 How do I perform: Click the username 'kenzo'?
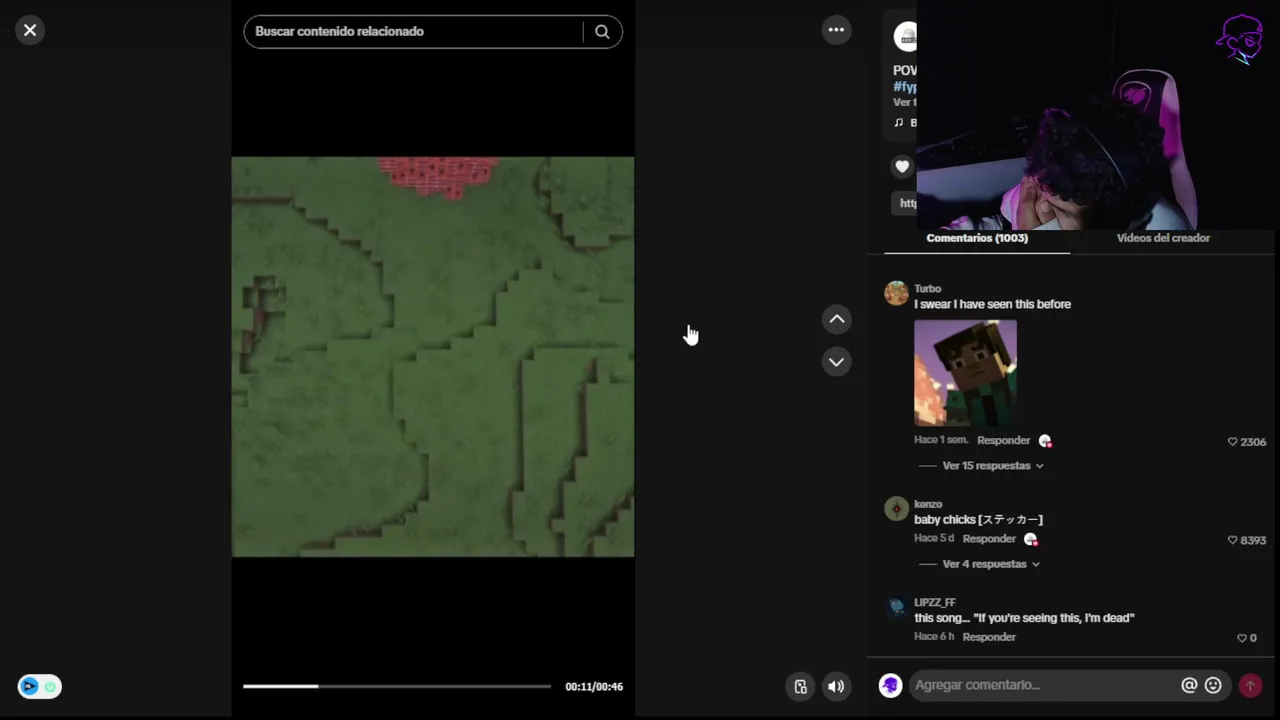pos(928,504)
